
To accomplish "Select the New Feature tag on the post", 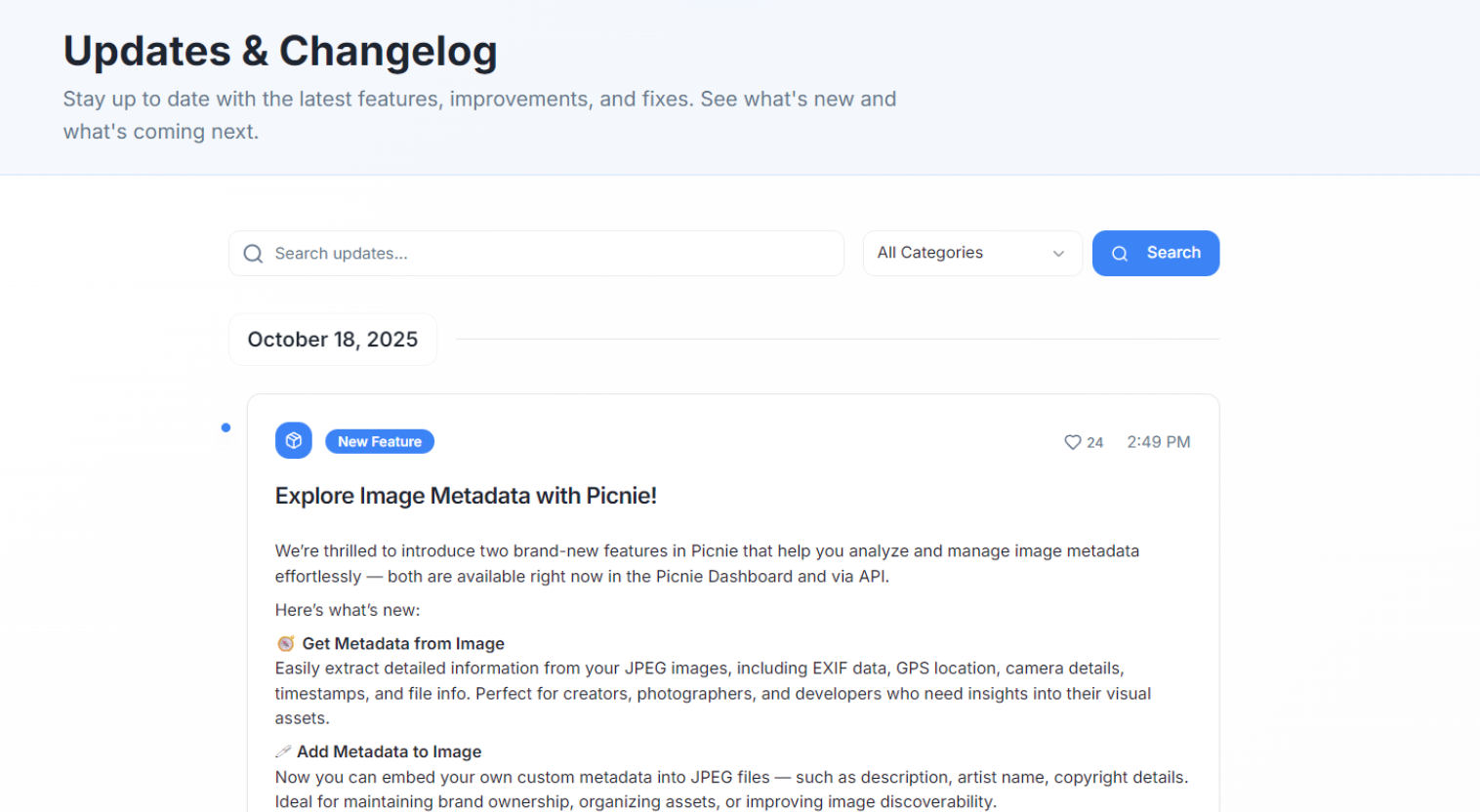I will [380, 441].
